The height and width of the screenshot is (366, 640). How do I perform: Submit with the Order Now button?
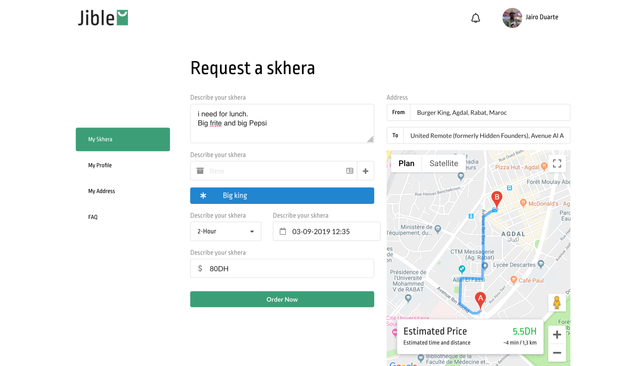point(282,299)
